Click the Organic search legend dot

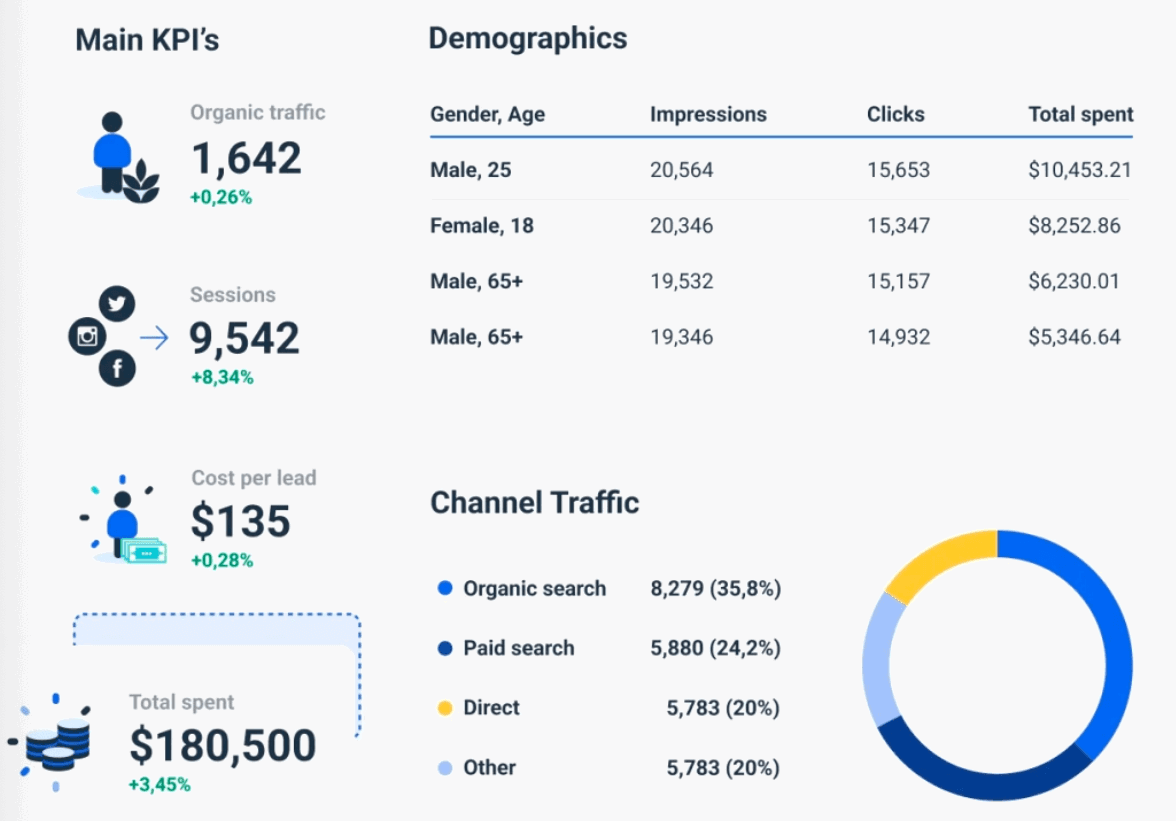click(x=445, y=588)
